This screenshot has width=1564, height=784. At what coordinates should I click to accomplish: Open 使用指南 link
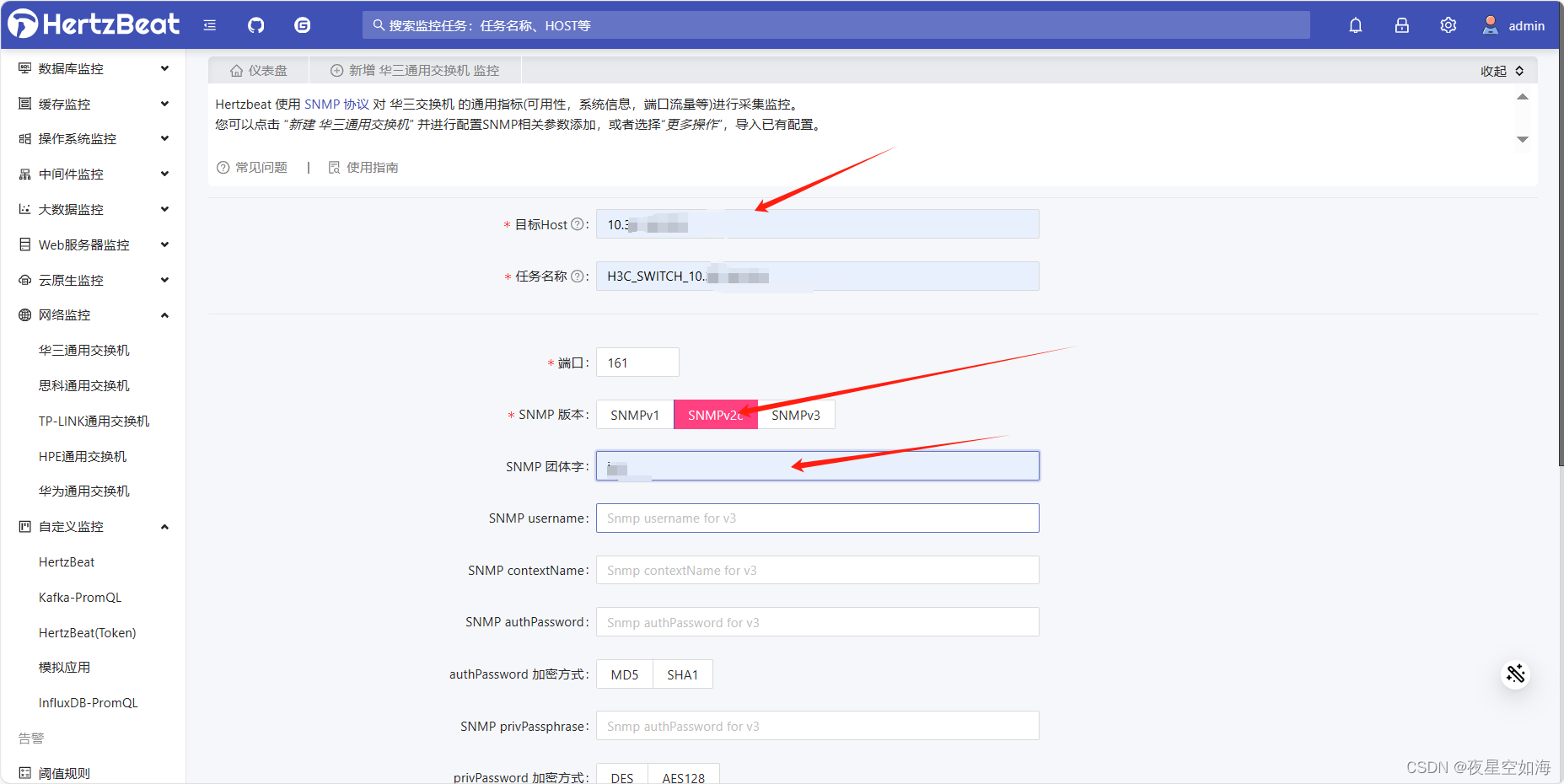[363, 167]
